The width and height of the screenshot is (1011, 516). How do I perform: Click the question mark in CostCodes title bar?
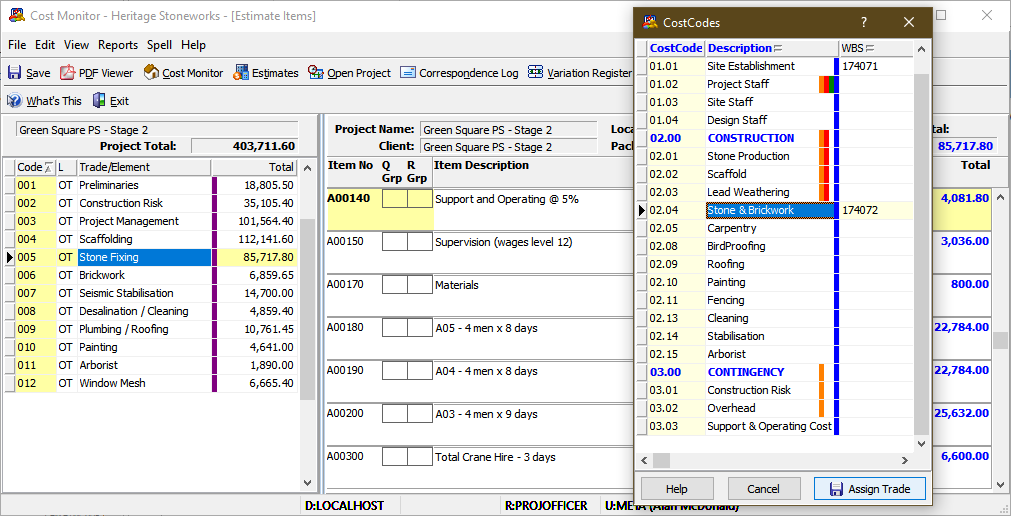(864, 23)
